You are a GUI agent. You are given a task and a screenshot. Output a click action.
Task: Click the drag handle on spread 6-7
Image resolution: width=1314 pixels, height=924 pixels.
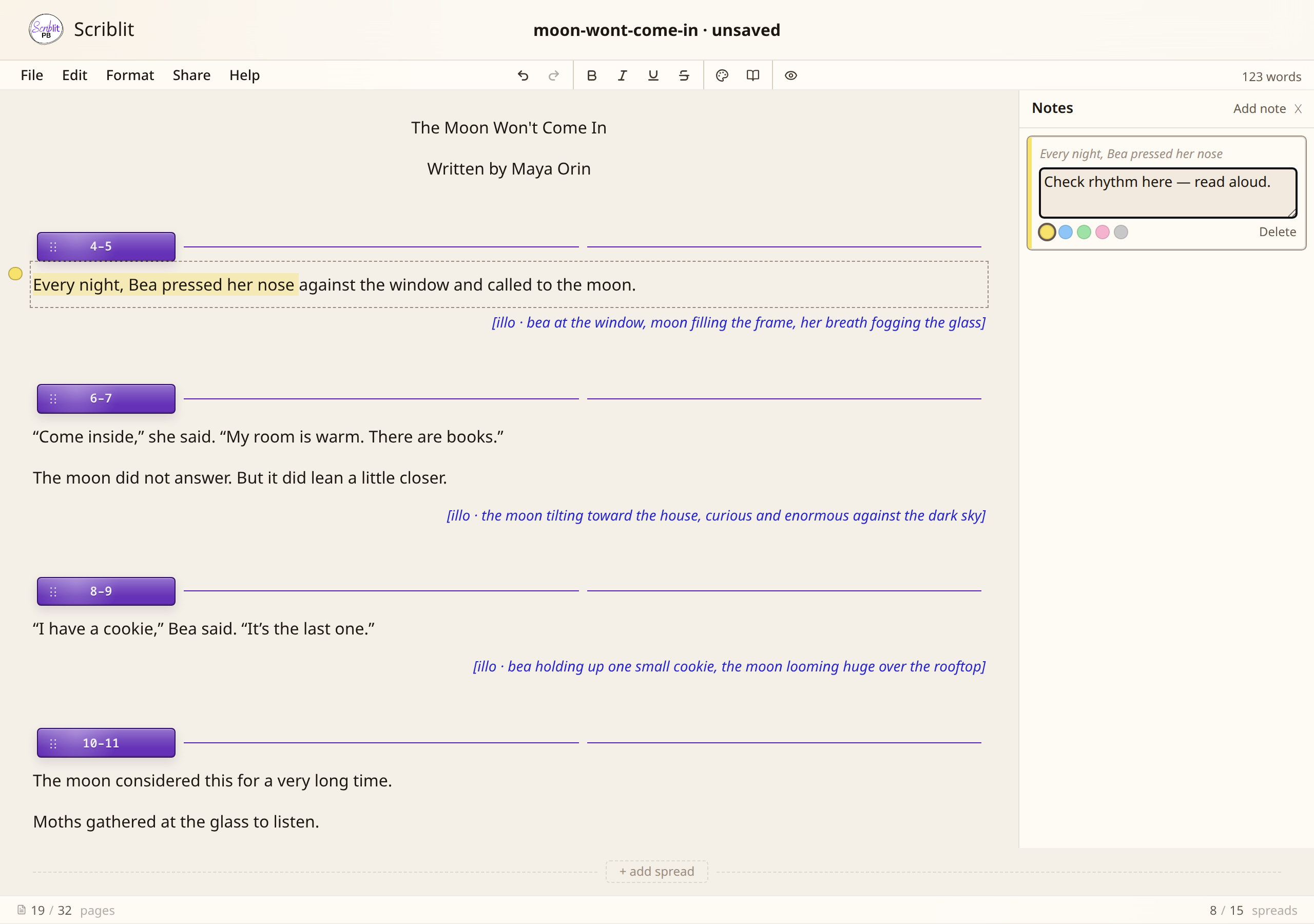[53, 398]
